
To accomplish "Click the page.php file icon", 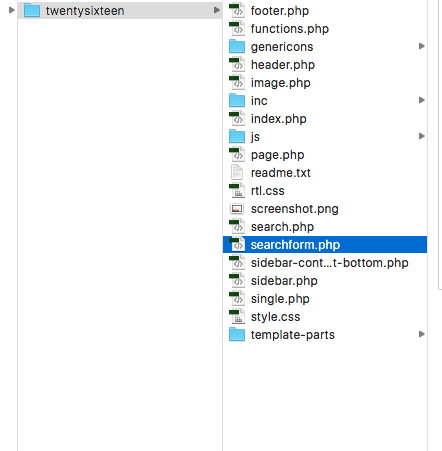I will (x=237, y=154).
